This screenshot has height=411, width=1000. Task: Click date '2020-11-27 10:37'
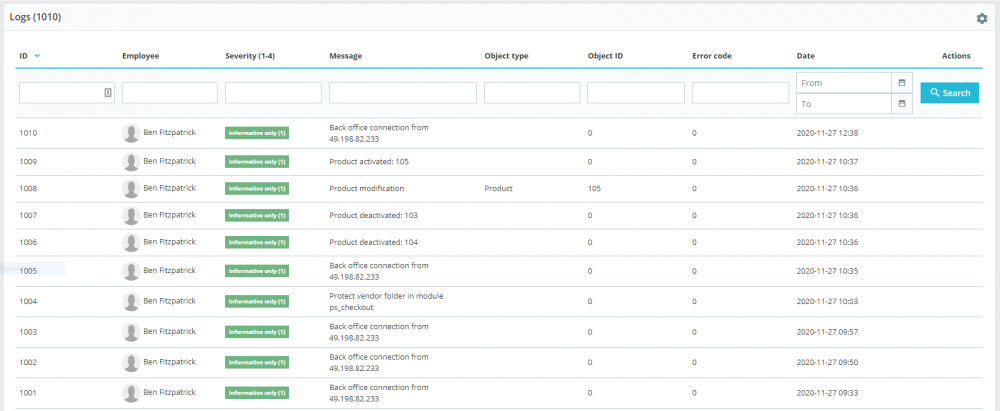[827, 162]
